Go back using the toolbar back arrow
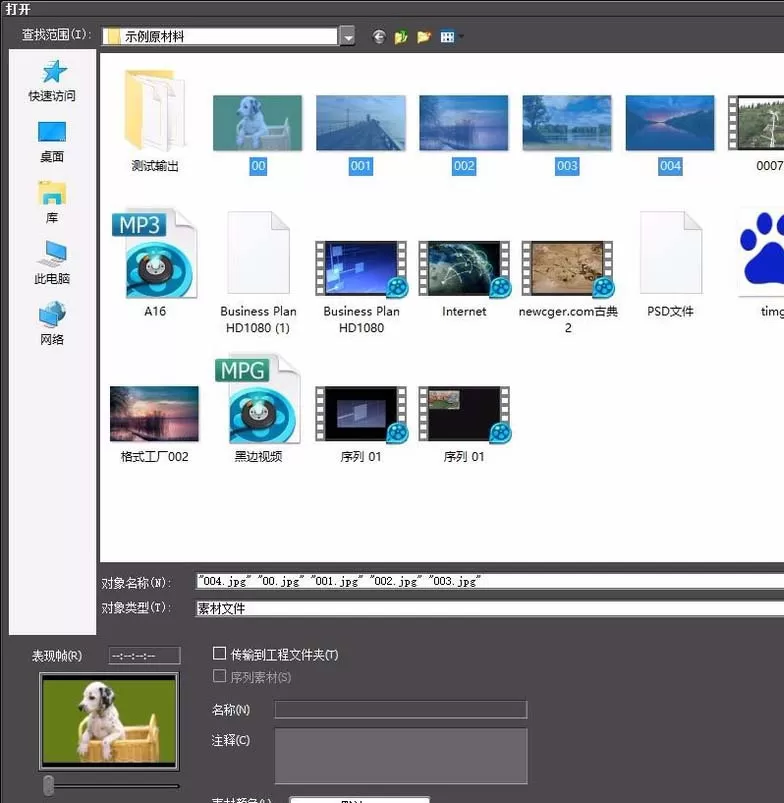Image resolution: width=784 pixels, height=803 pixels. (x=379, y=37)
